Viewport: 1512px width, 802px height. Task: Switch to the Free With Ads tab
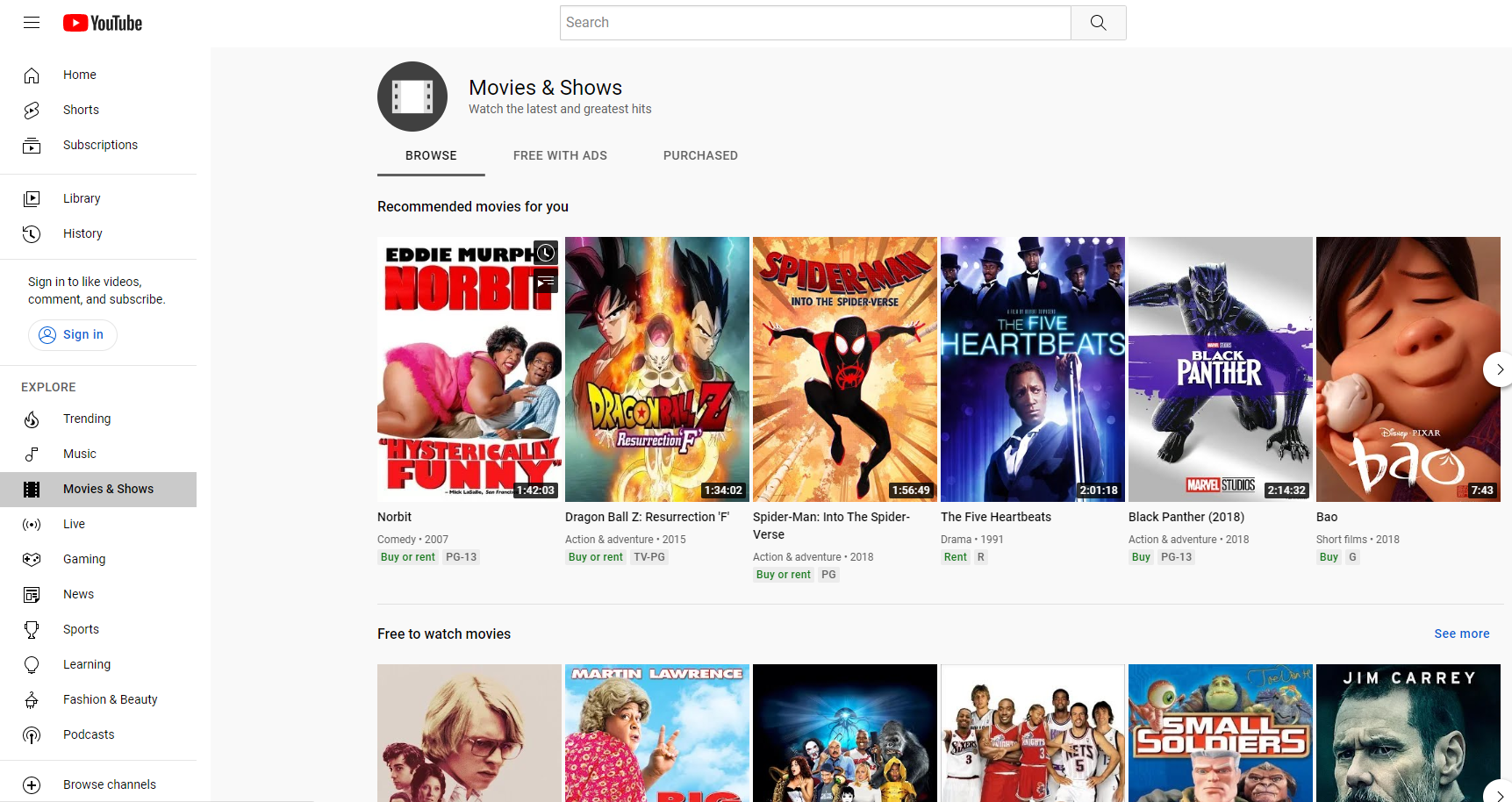(560, 155)
